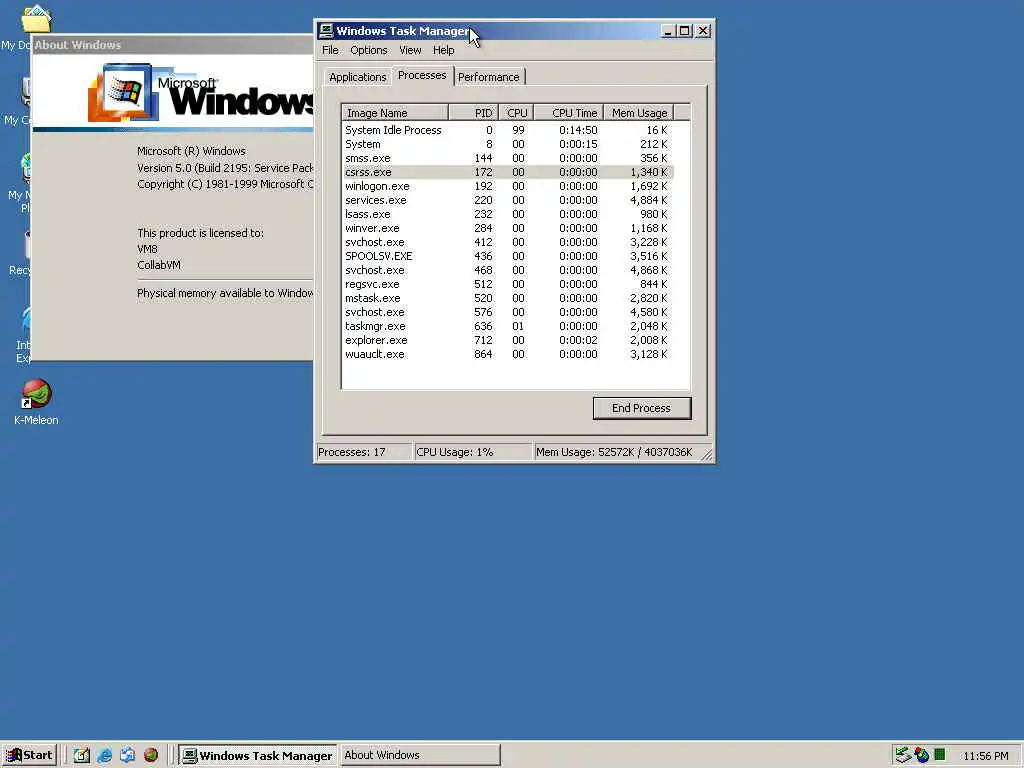Open the Start menu

pos(29,755)
